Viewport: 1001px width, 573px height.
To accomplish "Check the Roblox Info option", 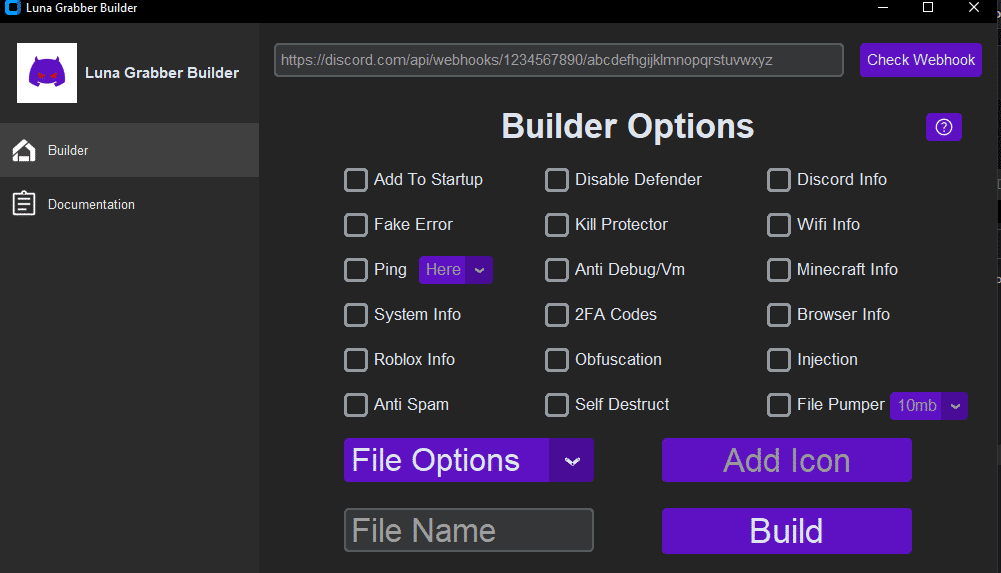I will click(356, 360).
